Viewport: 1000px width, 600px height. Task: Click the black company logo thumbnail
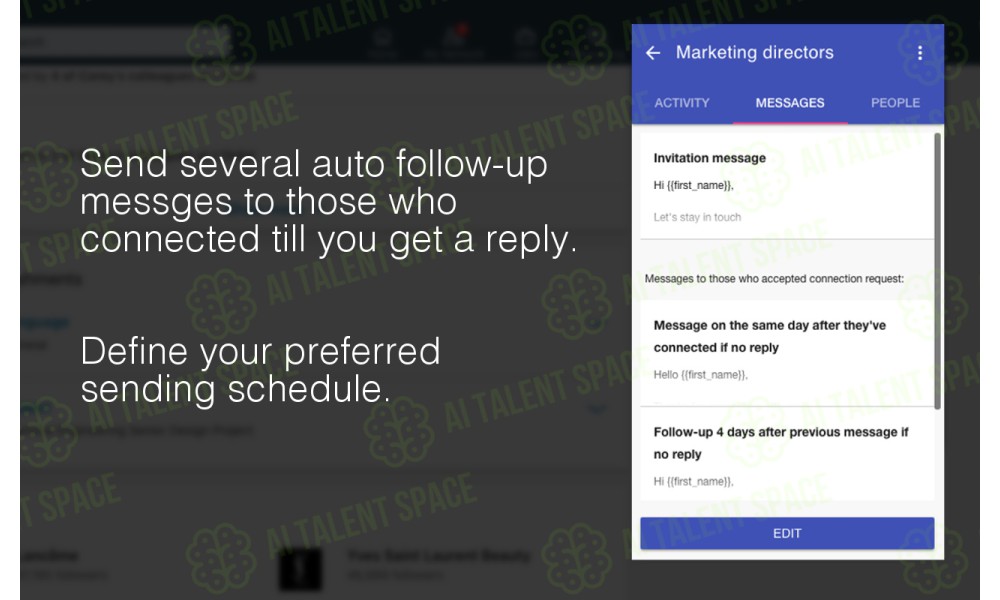tap(300, 569)
